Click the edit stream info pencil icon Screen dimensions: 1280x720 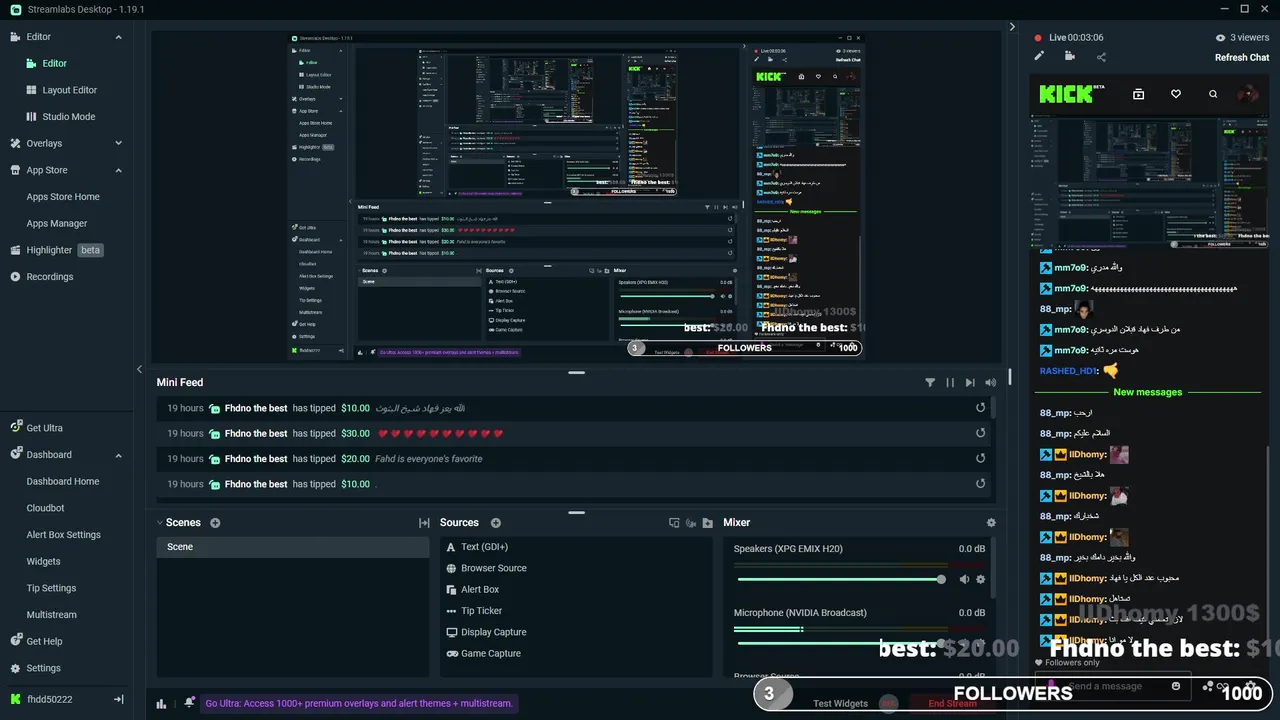point(1039,57)
